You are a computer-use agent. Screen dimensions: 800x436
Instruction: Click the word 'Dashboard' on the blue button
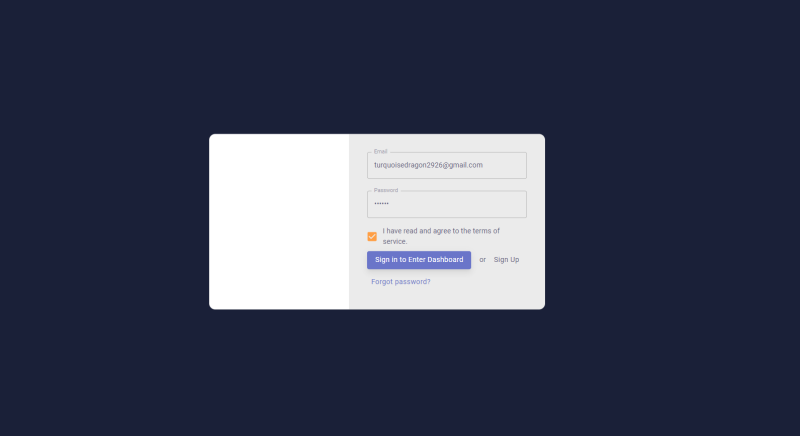[x=445, y=260]
